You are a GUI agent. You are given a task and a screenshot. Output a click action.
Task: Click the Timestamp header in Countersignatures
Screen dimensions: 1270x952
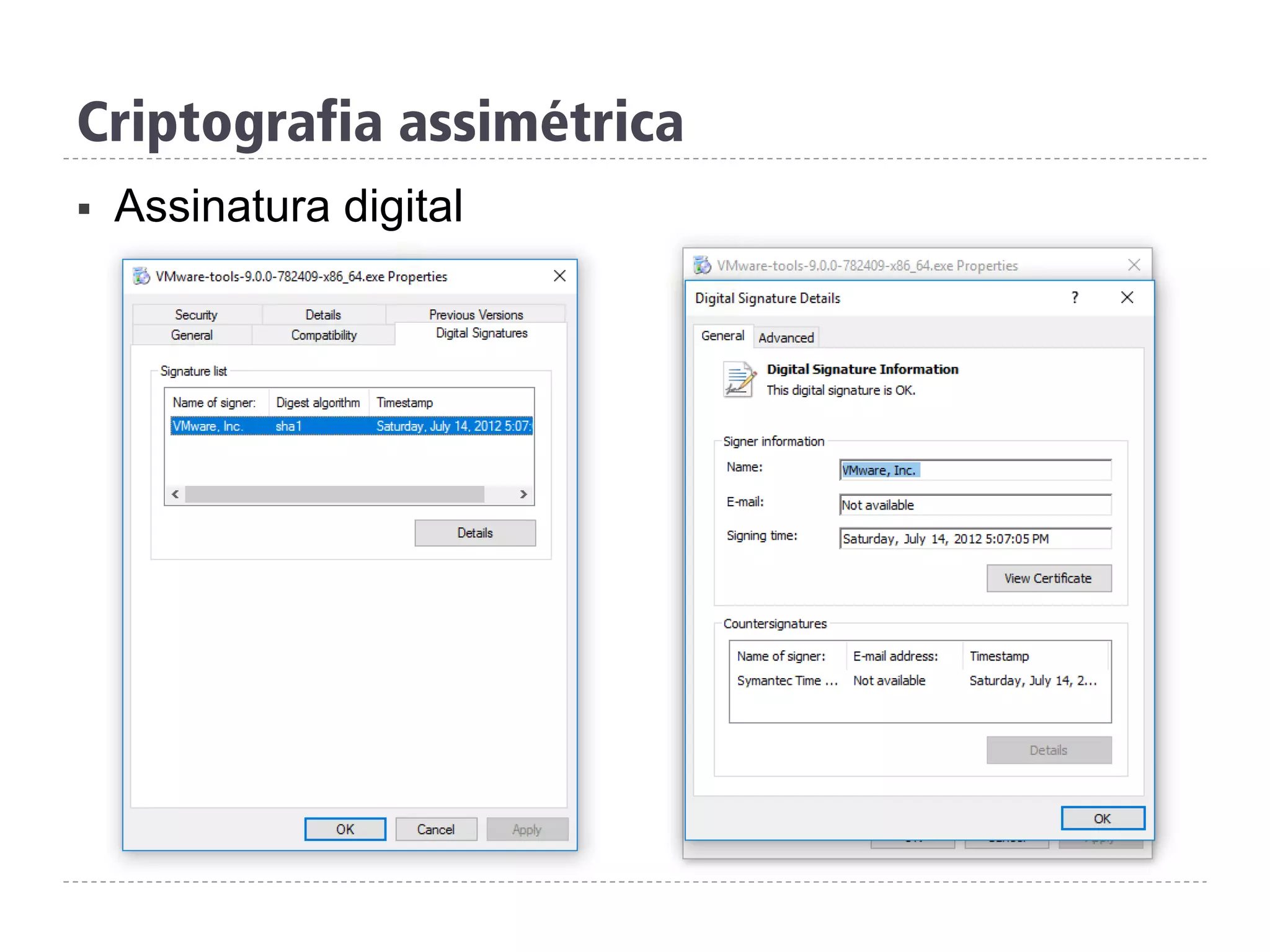[1036, 656]
